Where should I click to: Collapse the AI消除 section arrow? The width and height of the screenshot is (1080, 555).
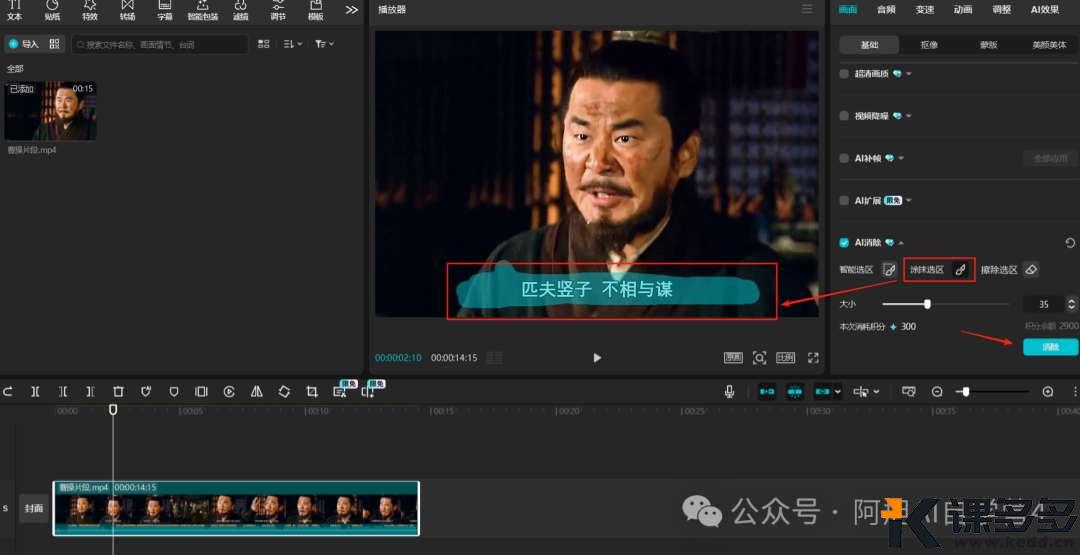(x=901, y=243)
